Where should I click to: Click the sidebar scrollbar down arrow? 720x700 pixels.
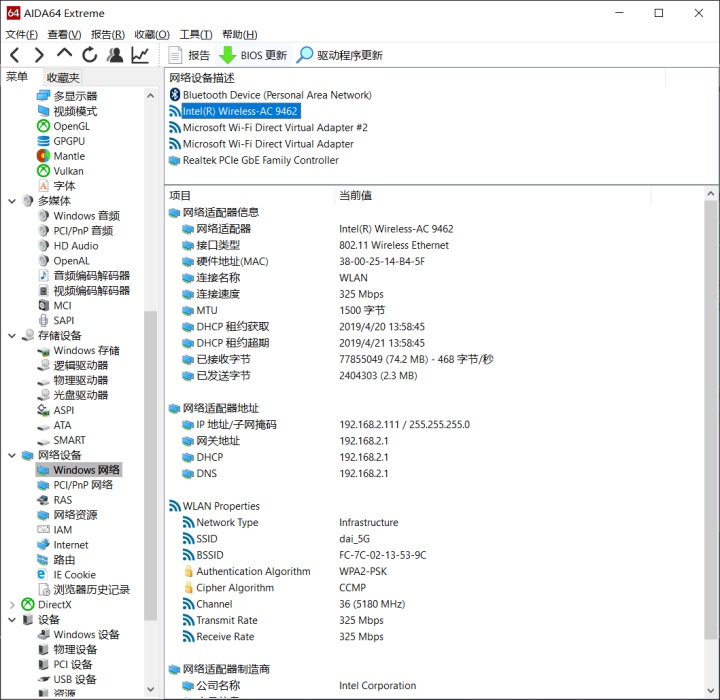click(x=150, y=689)
